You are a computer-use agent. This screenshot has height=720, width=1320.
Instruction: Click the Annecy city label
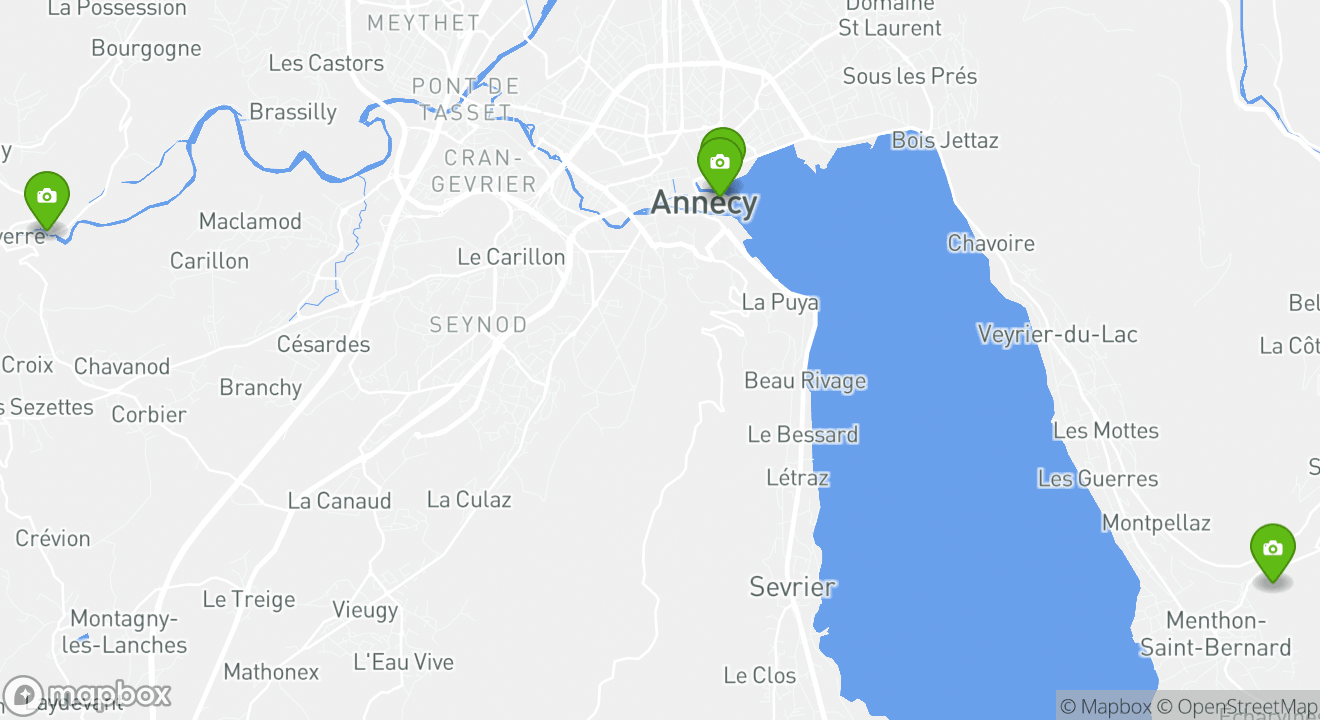tap(704, 203)
